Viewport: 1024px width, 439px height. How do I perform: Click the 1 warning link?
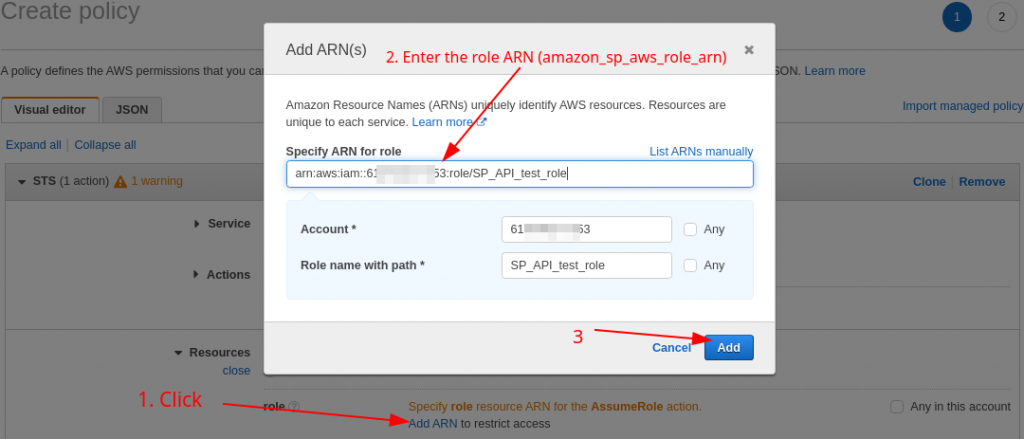pos(157,181)
